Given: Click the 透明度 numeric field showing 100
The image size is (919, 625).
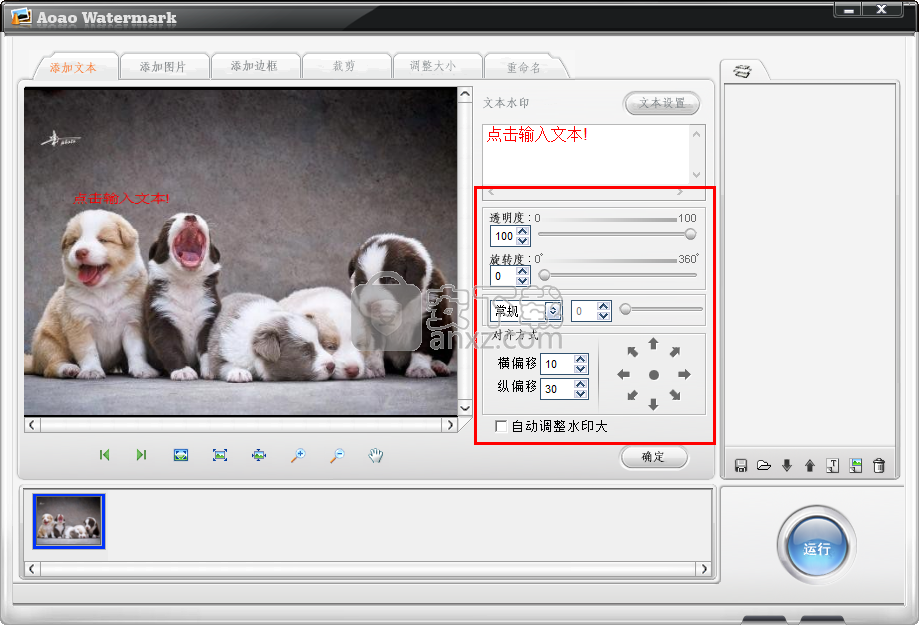Looking at the screenshot, I should pyautogui.click(x=503, y=236).
